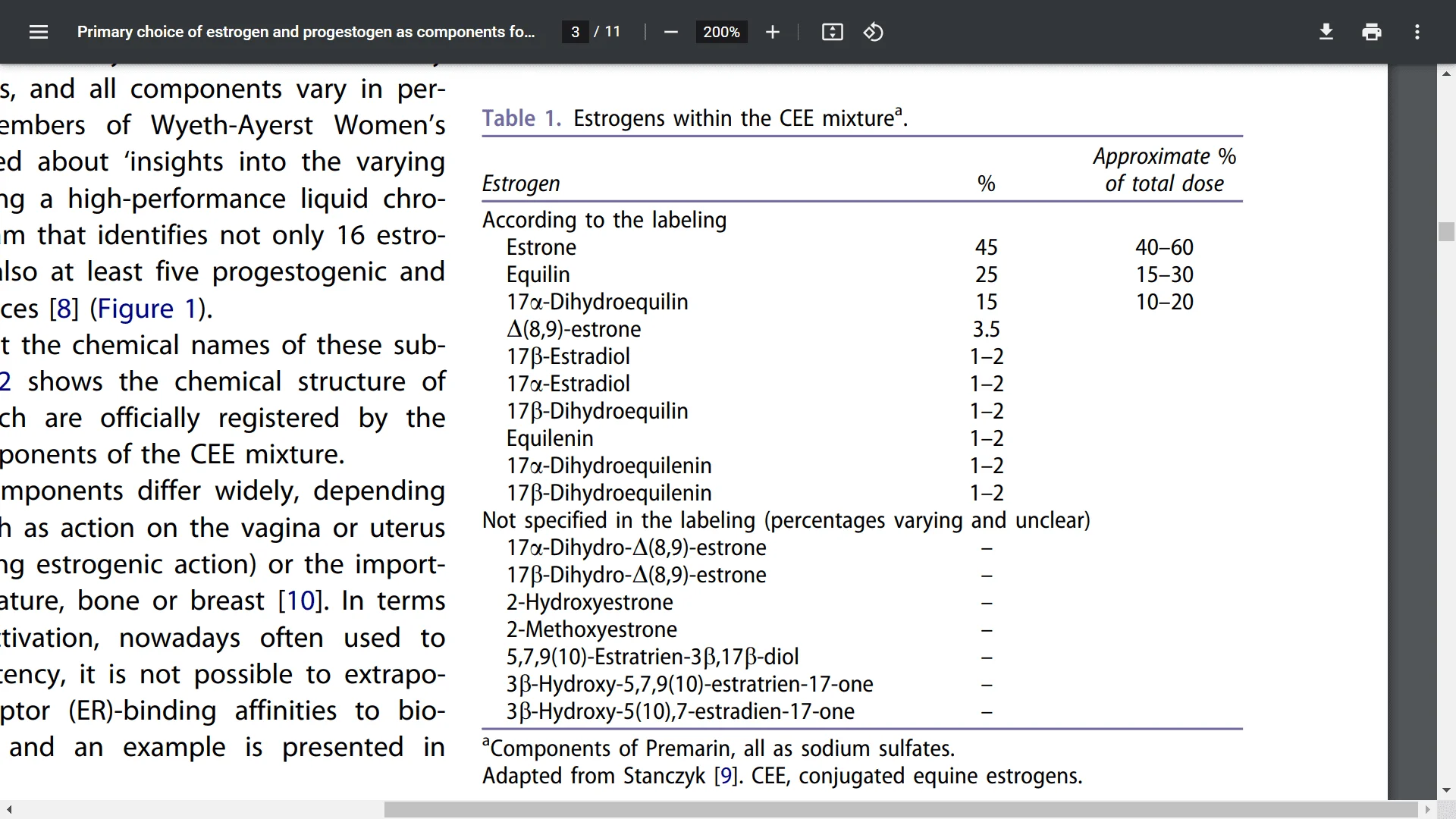Image resolution: width=1456 pixels, height=819 pixels.
Task: Open the document title truncated menu
Action: (x=306, y=32)
